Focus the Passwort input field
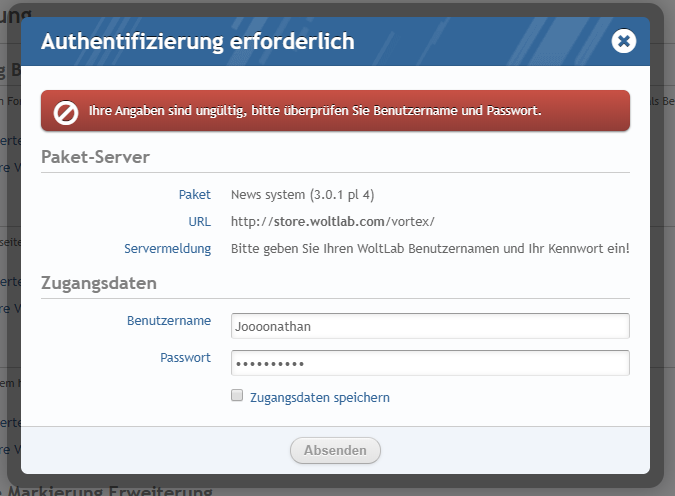 [x=430, y=362]
